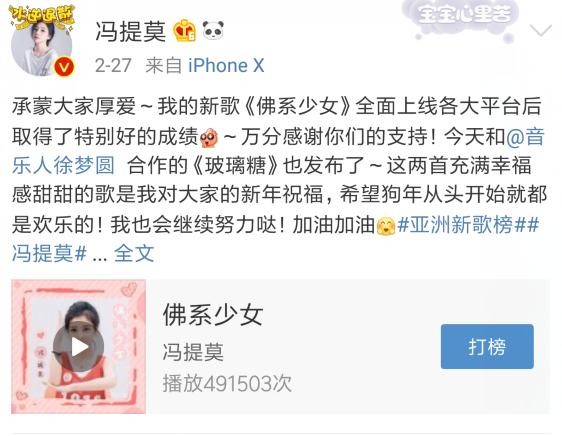Play the 佛系少女 song
The height and width of the screenshot is (436, 562).
(x=78, y=347)
